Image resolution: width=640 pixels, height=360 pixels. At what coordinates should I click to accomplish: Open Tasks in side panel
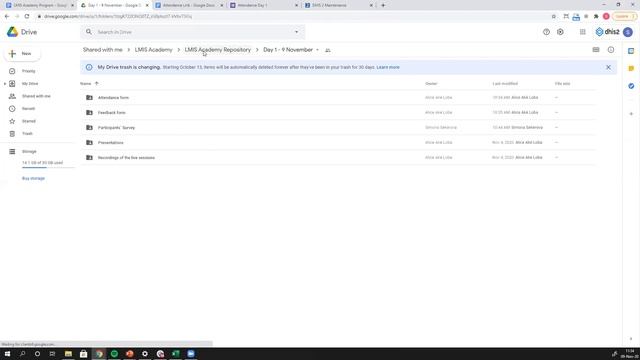pos(631,86)
